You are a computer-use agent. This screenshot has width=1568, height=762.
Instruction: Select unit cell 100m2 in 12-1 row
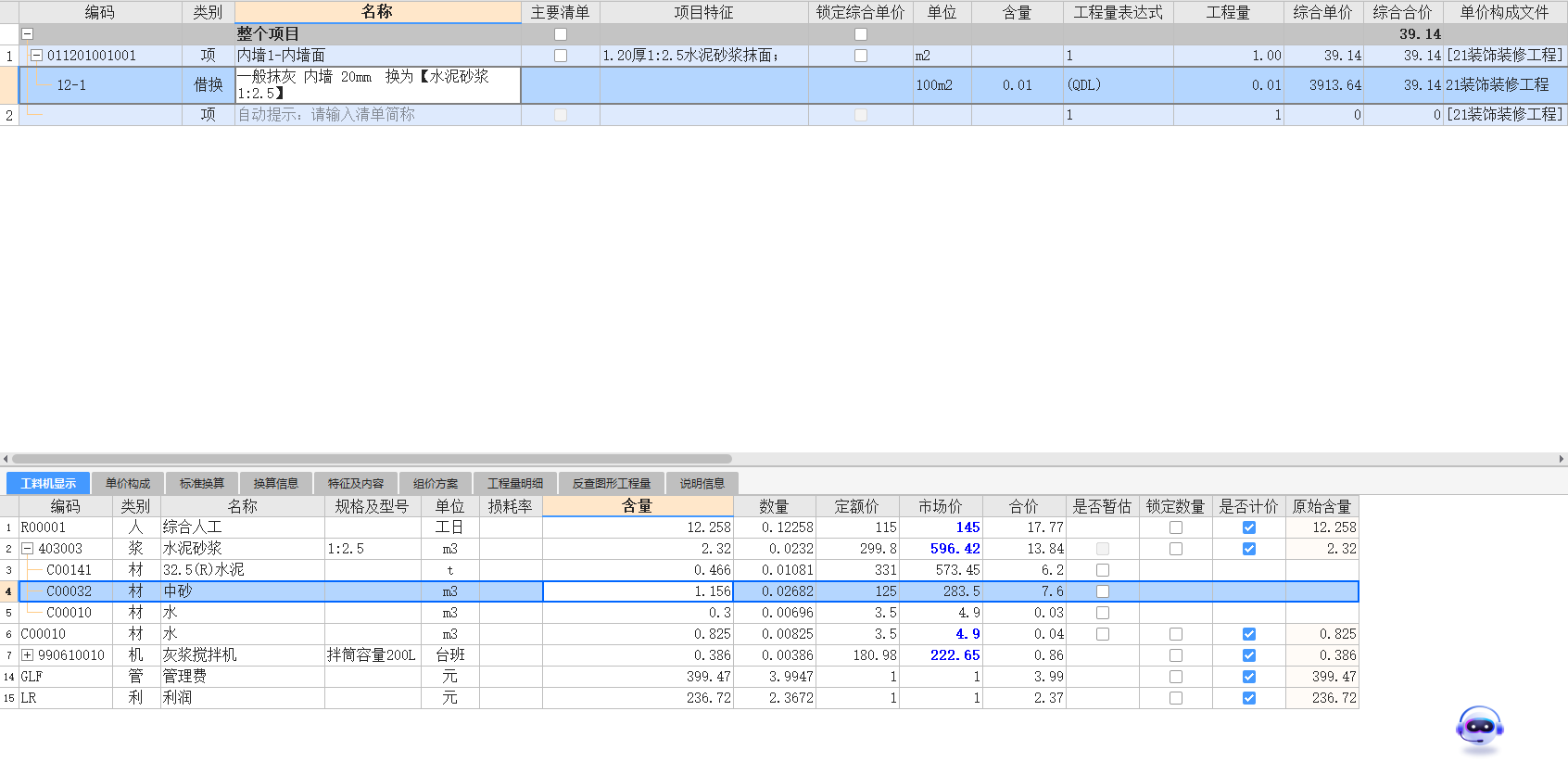pos(942,84)
